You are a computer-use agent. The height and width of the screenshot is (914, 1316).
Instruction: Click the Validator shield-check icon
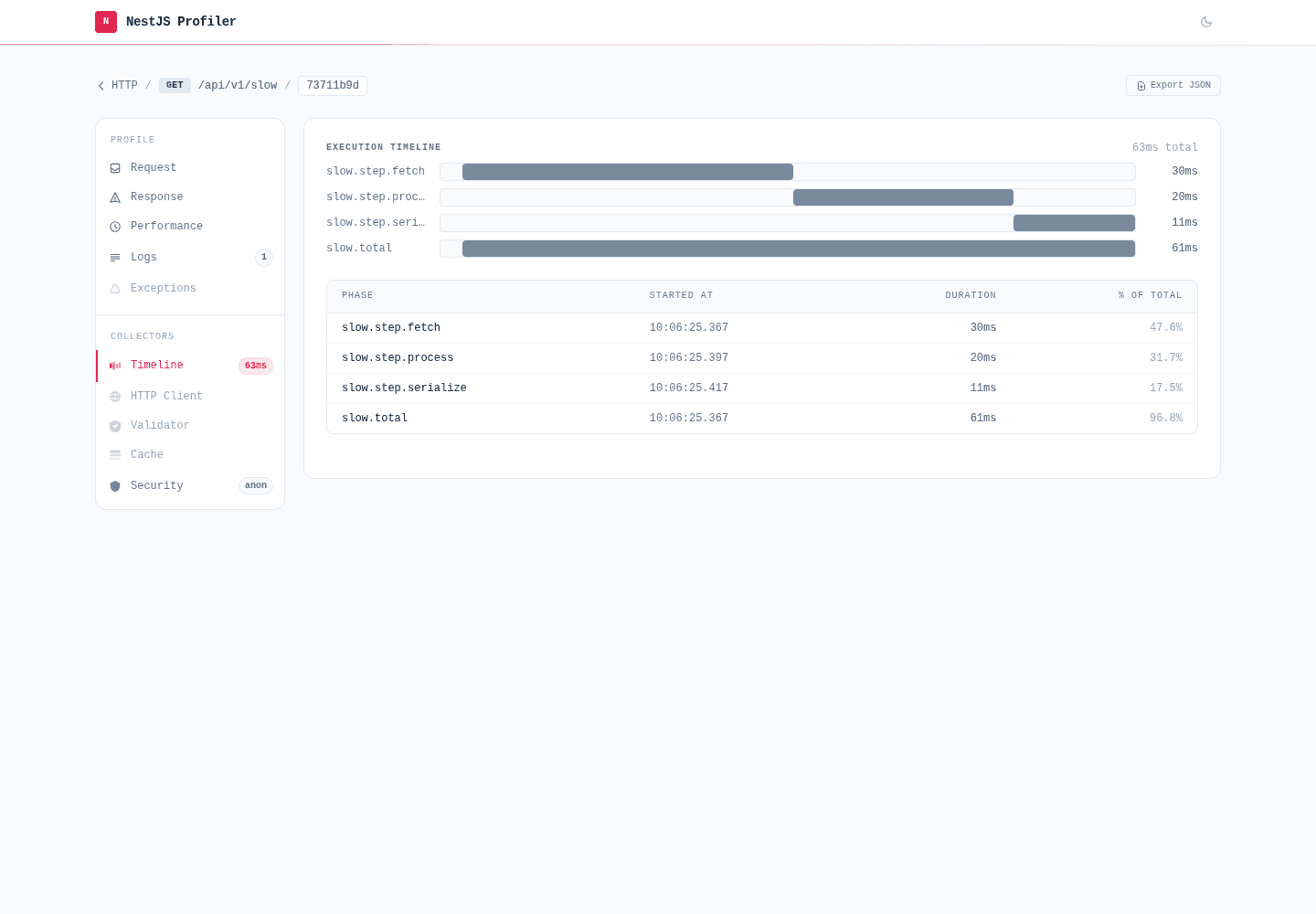pos(115,426)
